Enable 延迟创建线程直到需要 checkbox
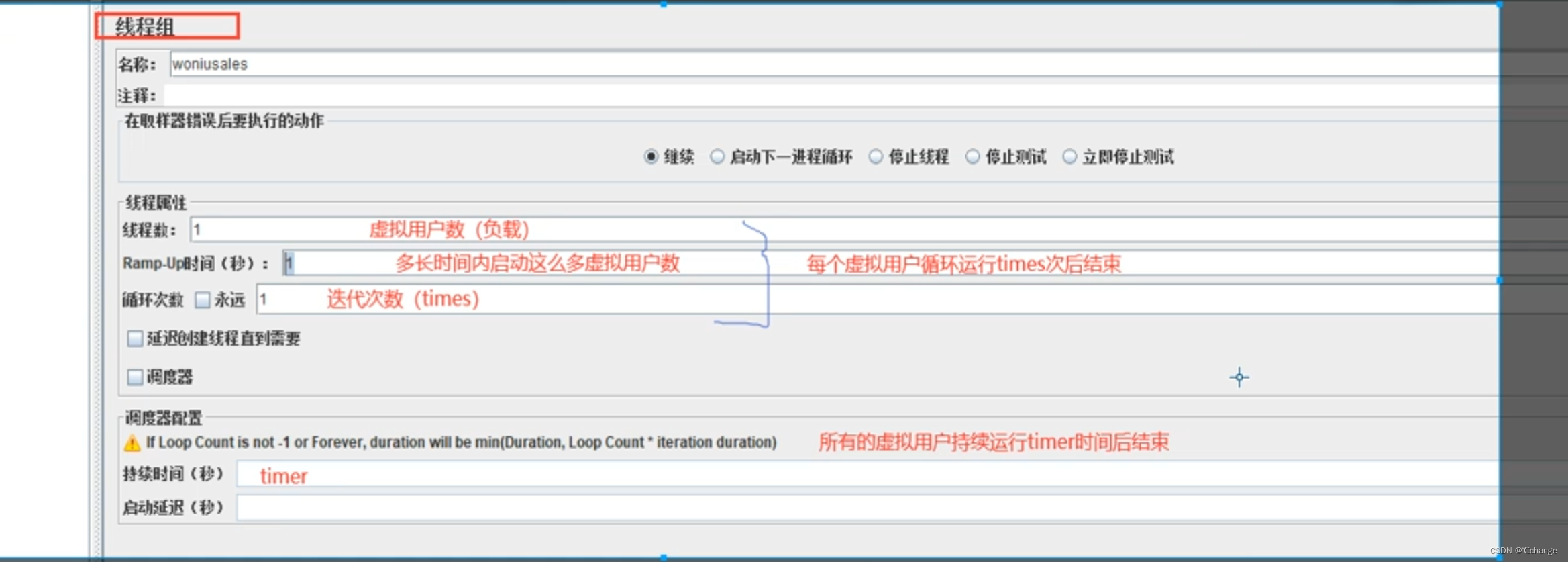Viewport: 1568px width, 562px height. [x=135, y=338]
